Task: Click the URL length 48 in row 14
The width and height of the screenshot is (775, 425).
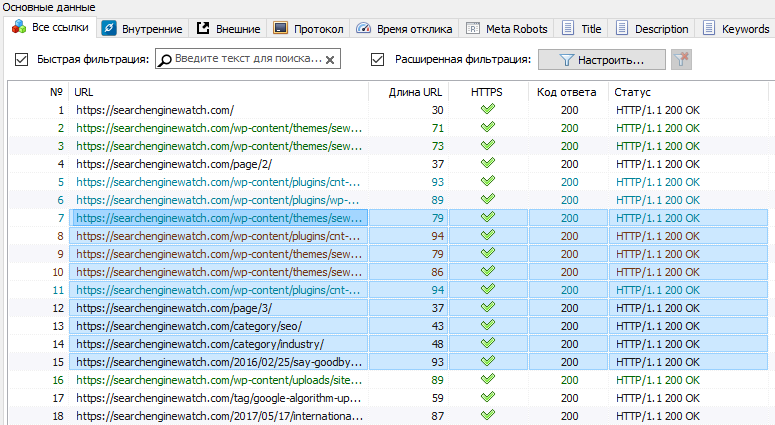Action: pos(437,344)
